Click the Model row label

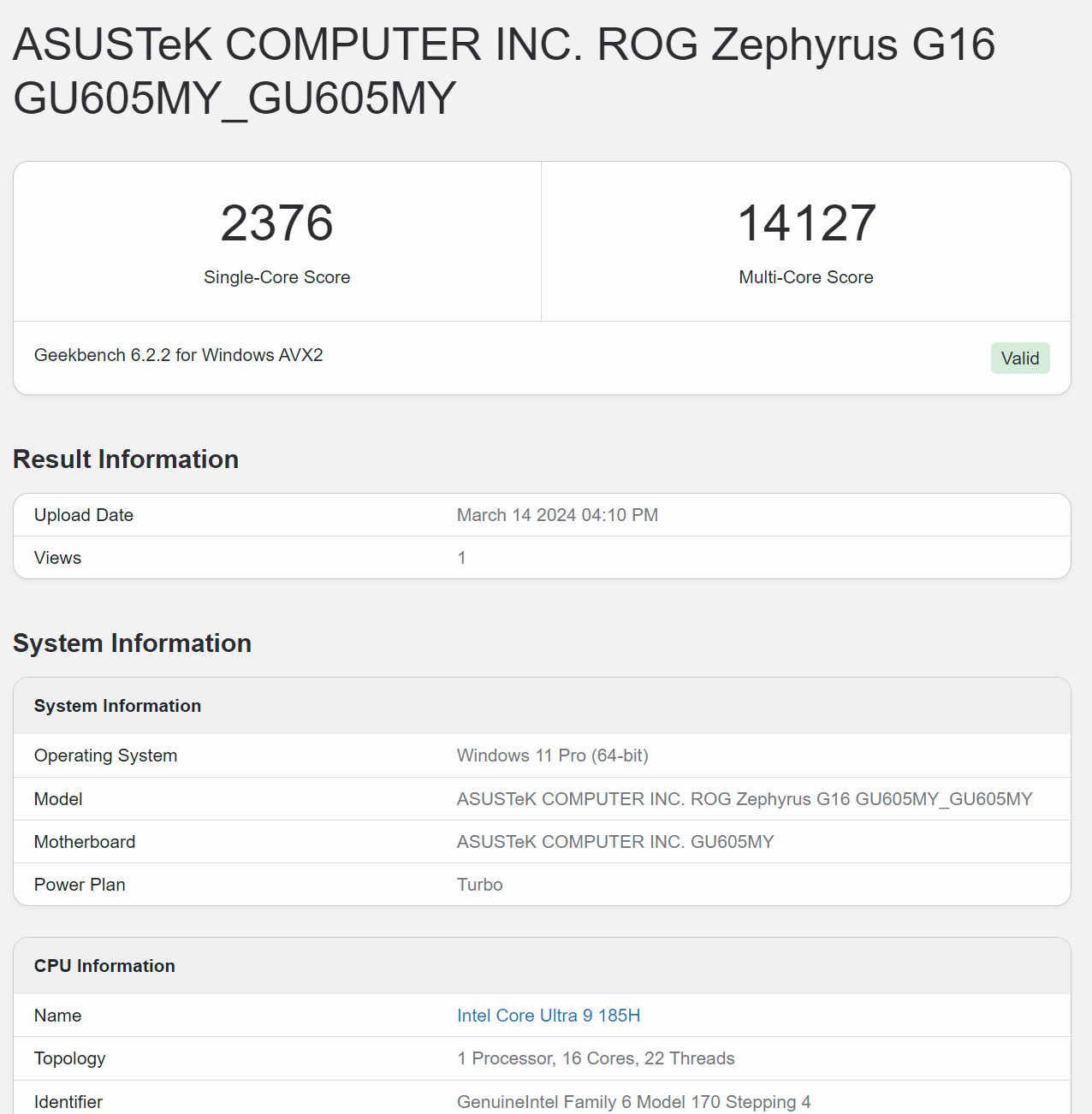[x=58, y=799]
